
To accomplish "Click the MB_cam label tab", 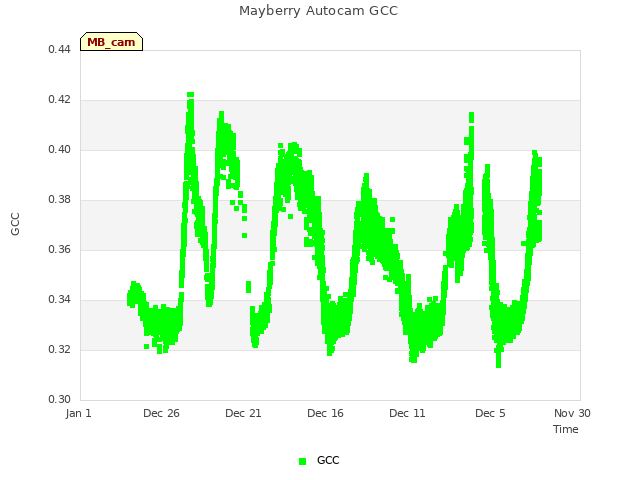I will pyautogui.click(x=111, y=42).
